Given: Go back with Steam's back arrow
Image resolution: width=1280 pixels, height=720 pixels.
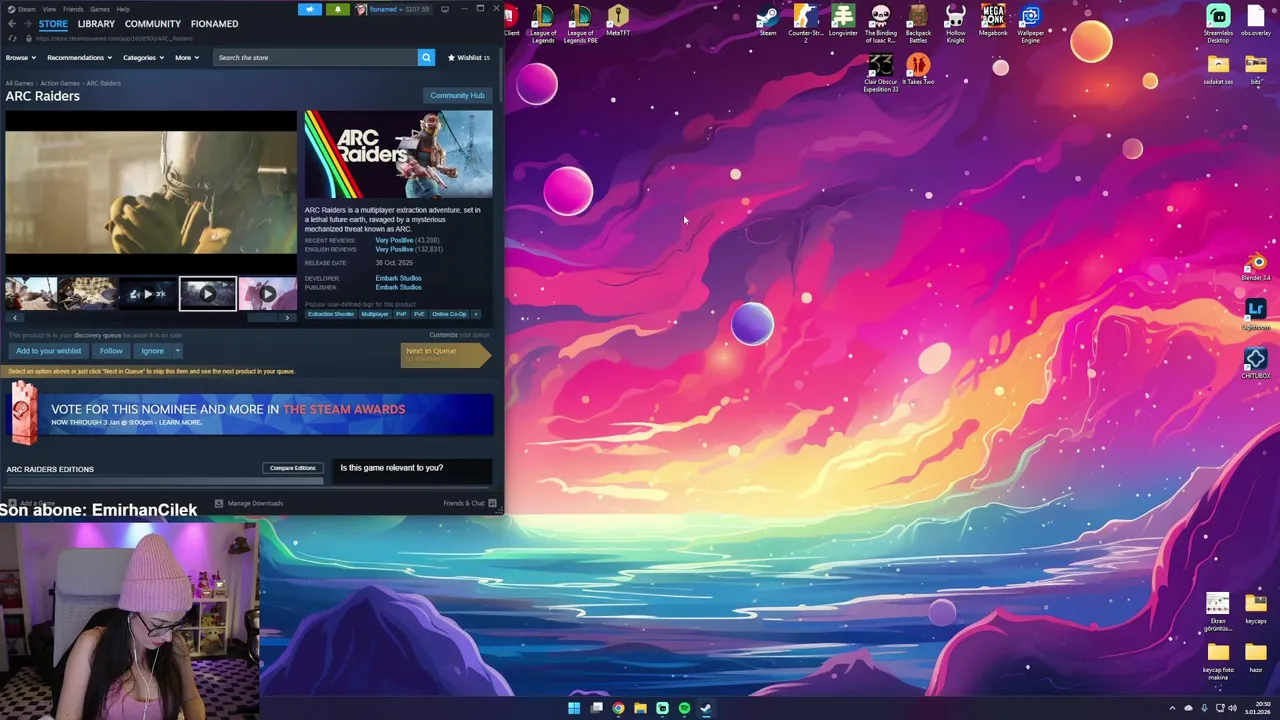Looking at the screenshot, I should coord(12,24).
